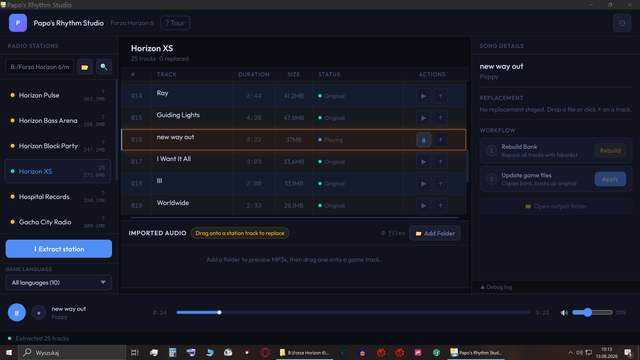The width and height of the screenshot is (640, 360).
Task: Replace Ray using its upload arrow
Action: (x=440, y=96)
